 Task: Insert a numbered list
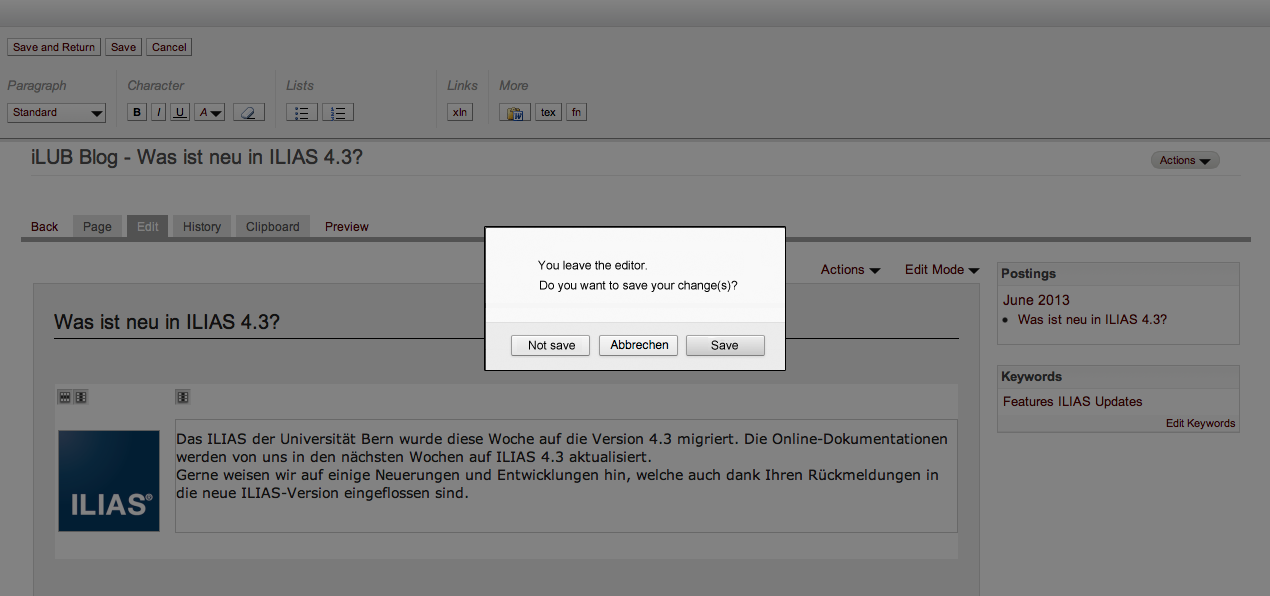pos(338,113)
